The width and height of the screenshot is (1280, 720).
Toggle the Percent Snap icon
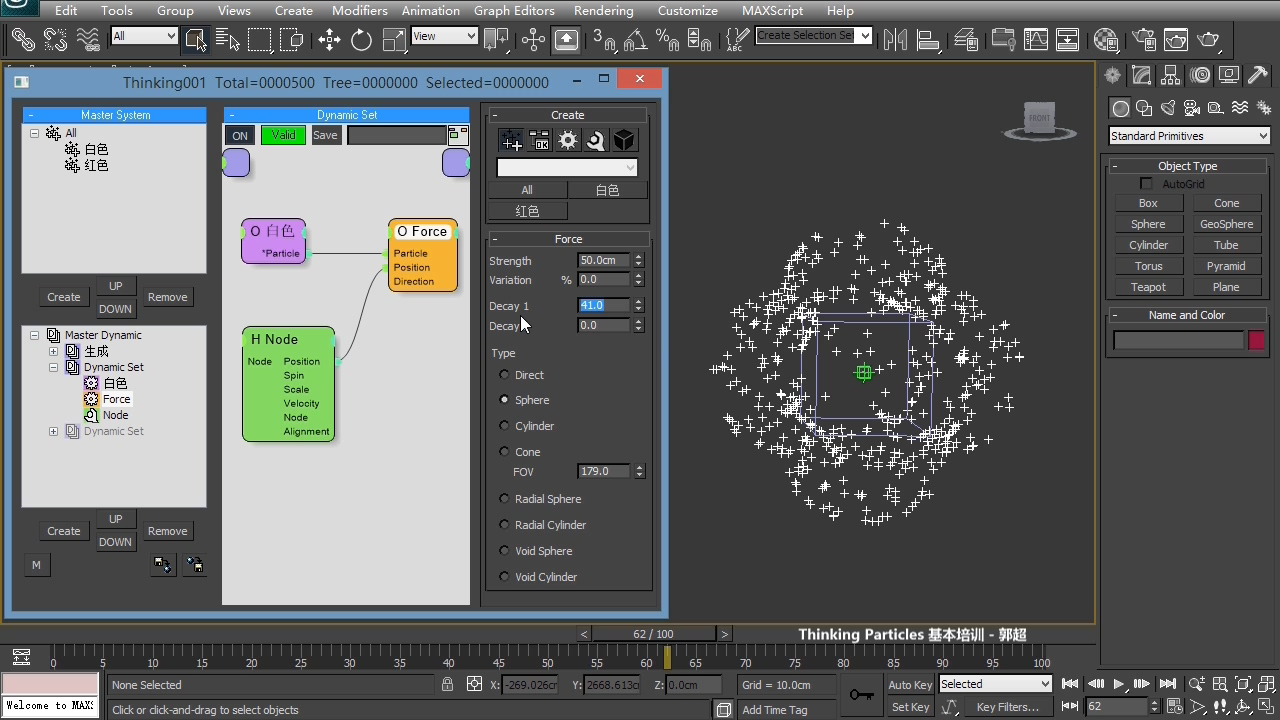pyautogui.click(x=667, y=39)
